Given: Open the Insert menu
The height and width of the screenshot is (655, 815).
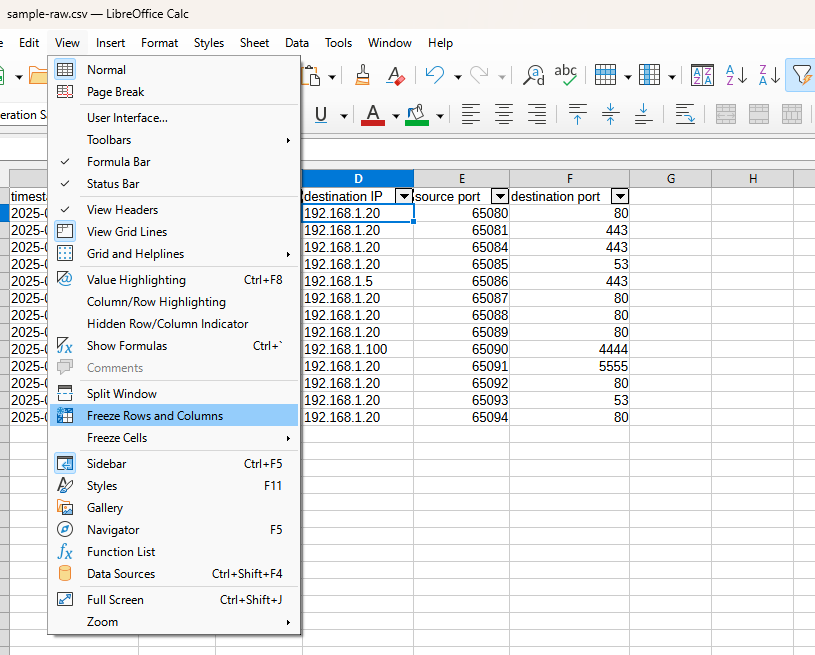Looking at the screenshot, I should click(111, 43).
